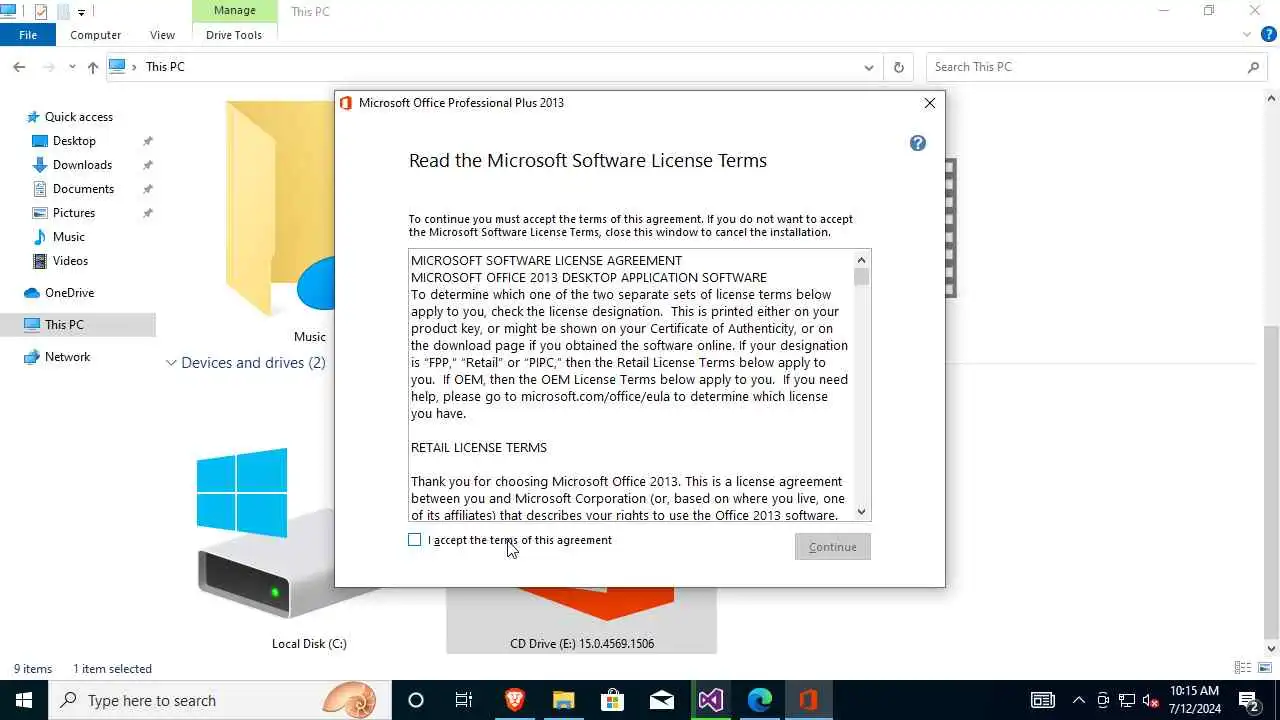Launch Brave browser from taskbar

pyautogui.click(x=514, y=700)
